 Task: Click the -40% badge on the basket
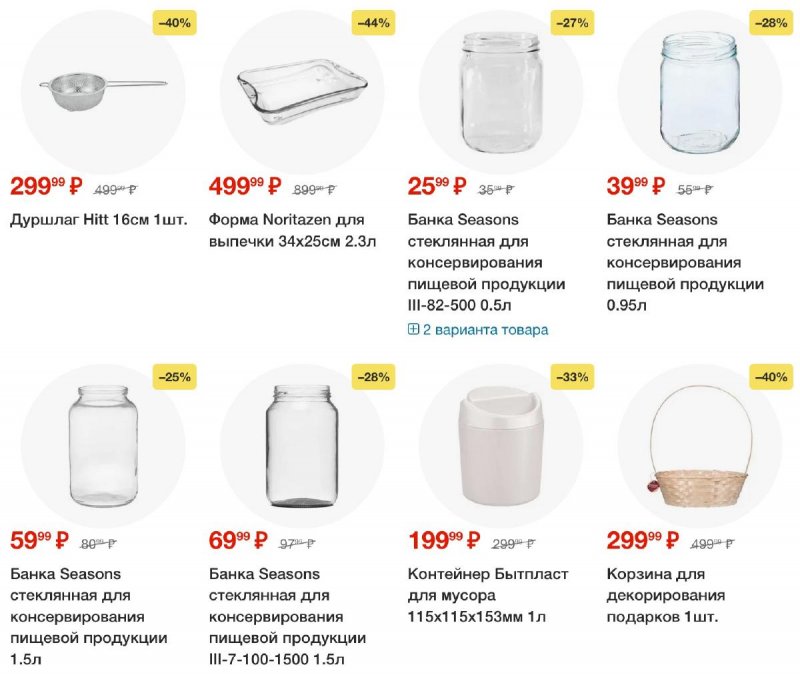click(x=771, y=377)
